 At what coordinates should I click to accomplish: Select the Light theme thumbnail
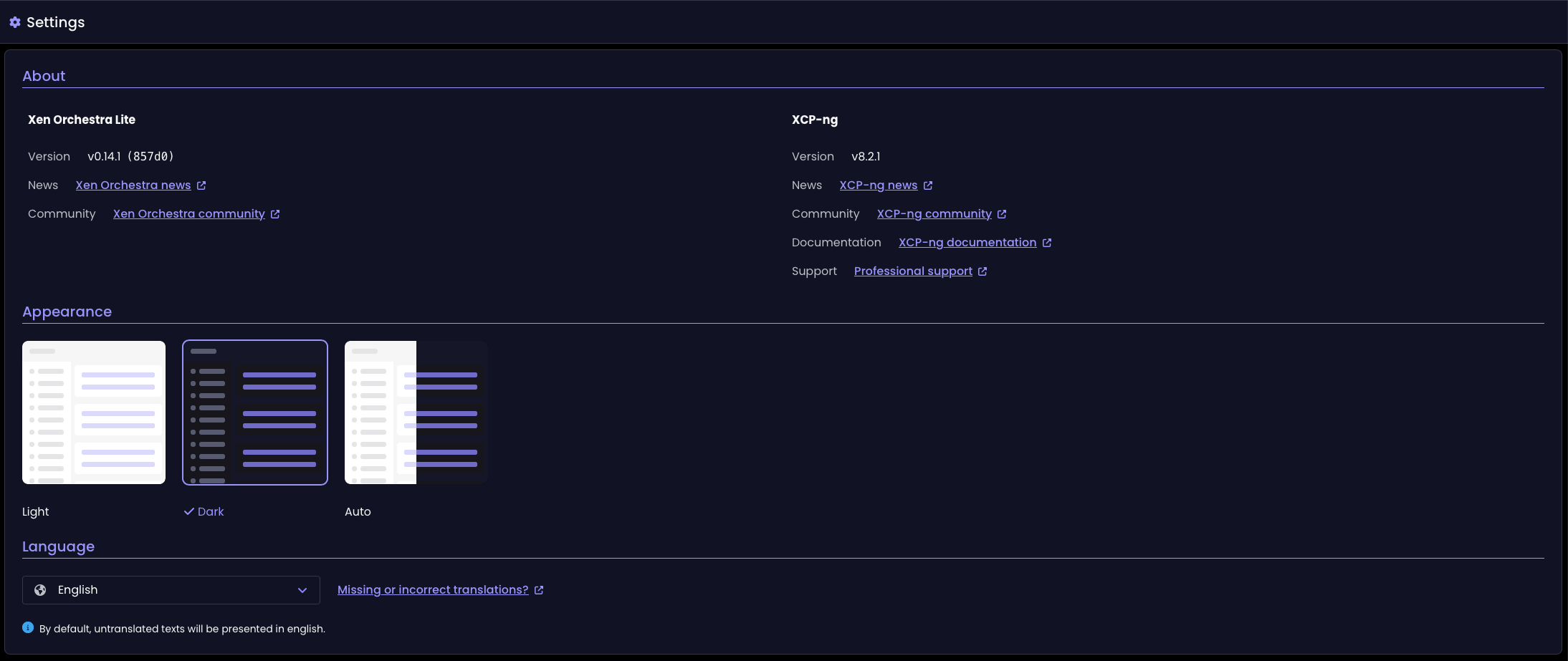[94, 412]
